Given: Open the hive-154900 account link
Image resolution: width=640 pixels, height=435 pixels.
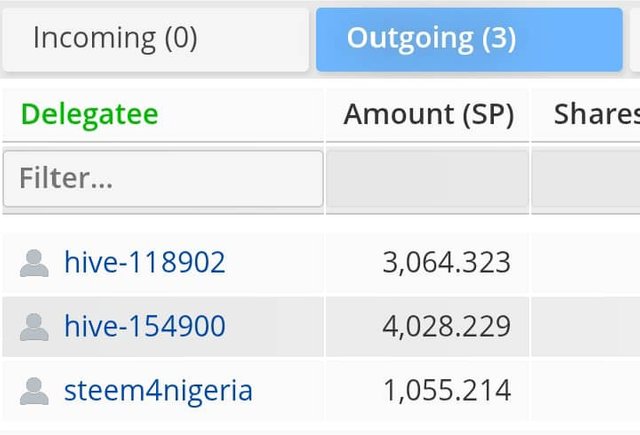Looking at the screenshot, I should (x=144, y=326).
